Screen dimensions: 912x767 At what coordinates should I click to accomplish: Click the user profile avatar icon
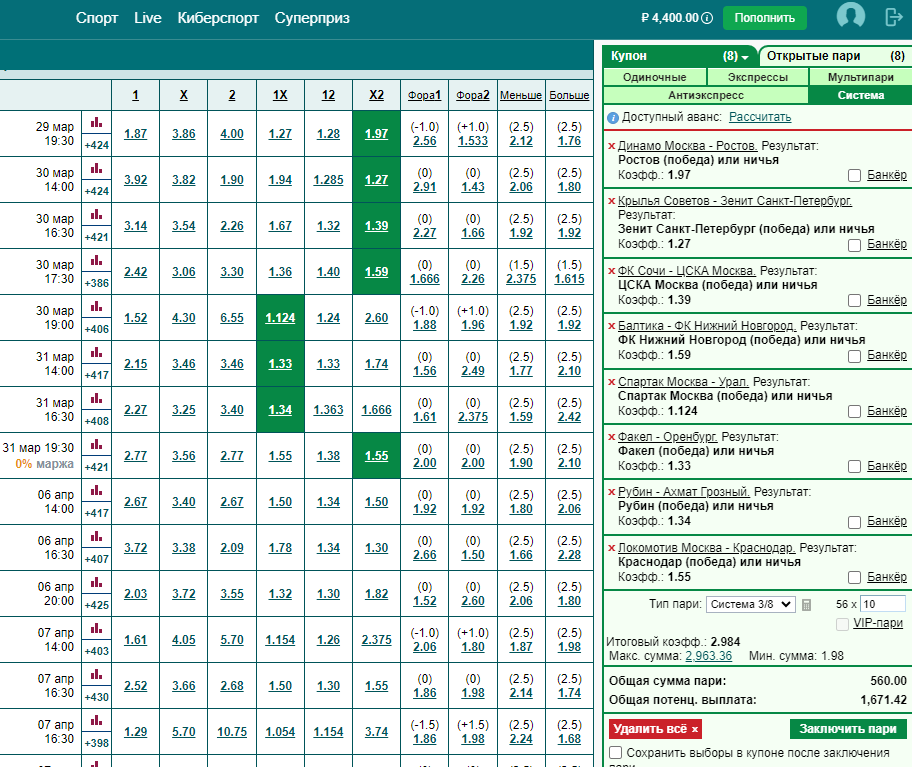click(x=850, y=16)
